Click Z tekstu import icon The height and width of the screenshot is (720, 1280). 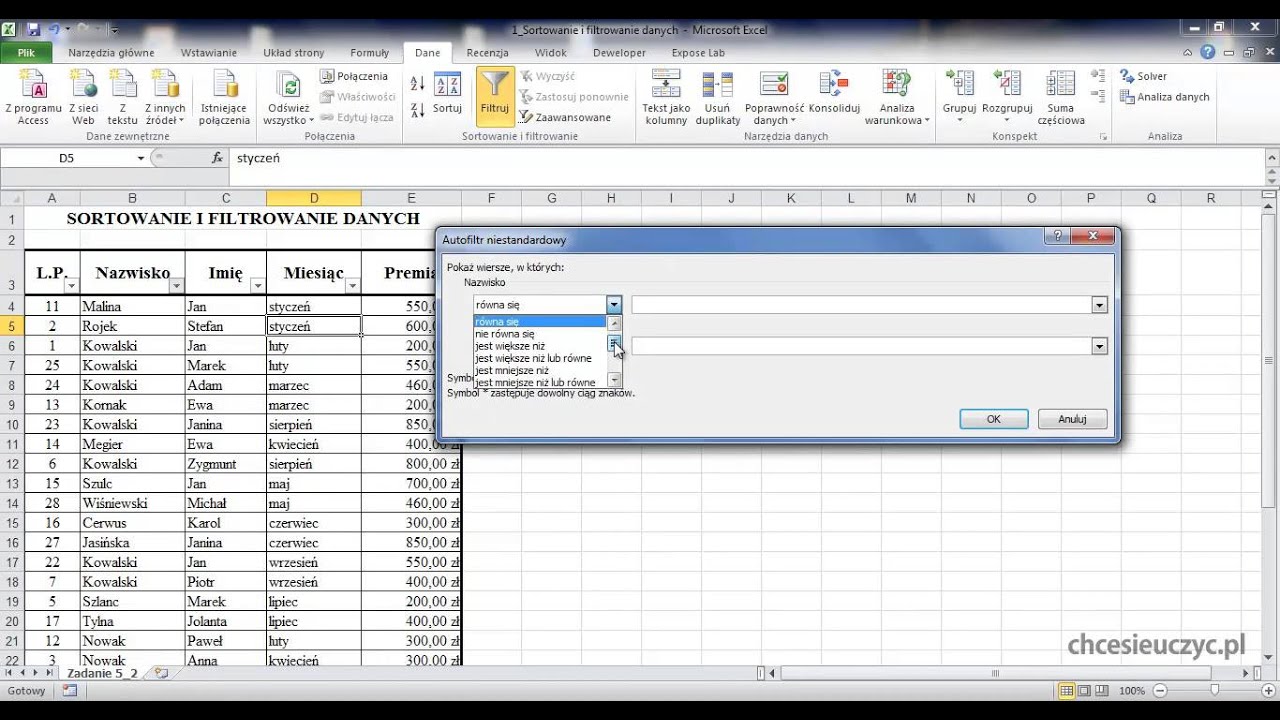pyautogui.click(x=122, y=97)
